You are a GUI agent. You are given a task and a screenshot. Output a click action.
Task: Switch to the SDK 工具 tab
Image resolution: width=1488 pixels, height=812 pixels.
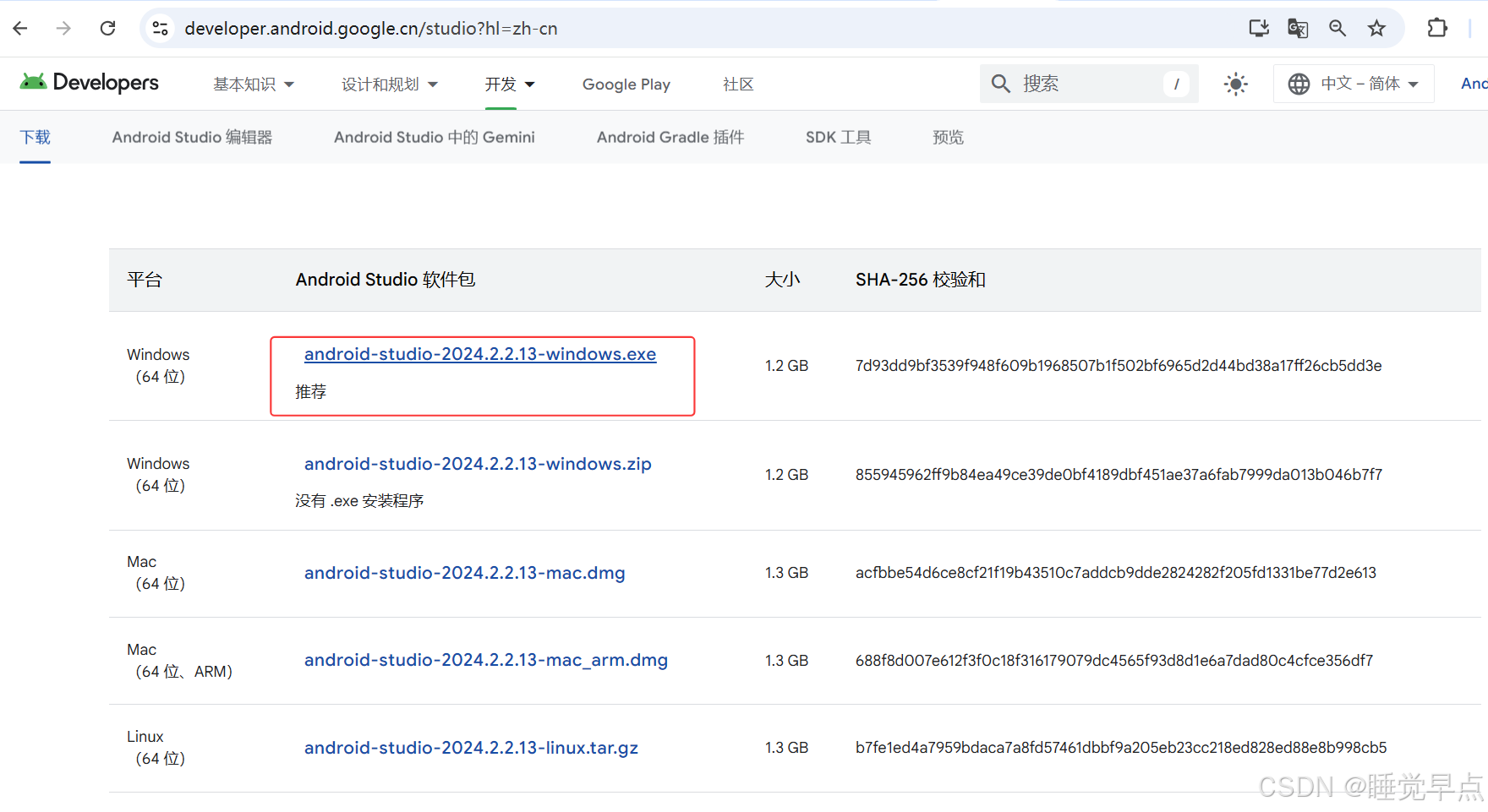838,137
